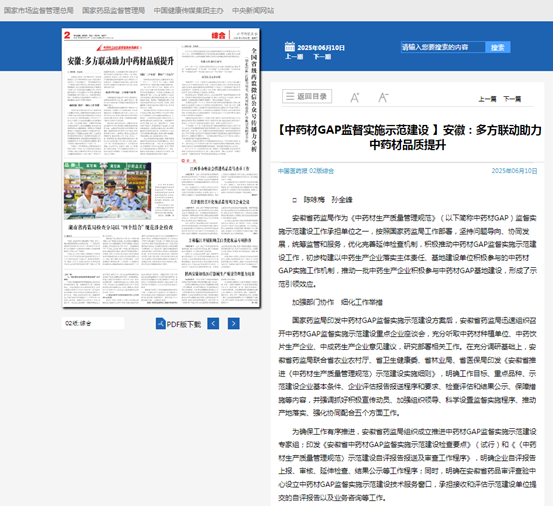Open 中国健康传媒集团主办 top link
This screenshot has width=553, height=506.
point(189,11)
